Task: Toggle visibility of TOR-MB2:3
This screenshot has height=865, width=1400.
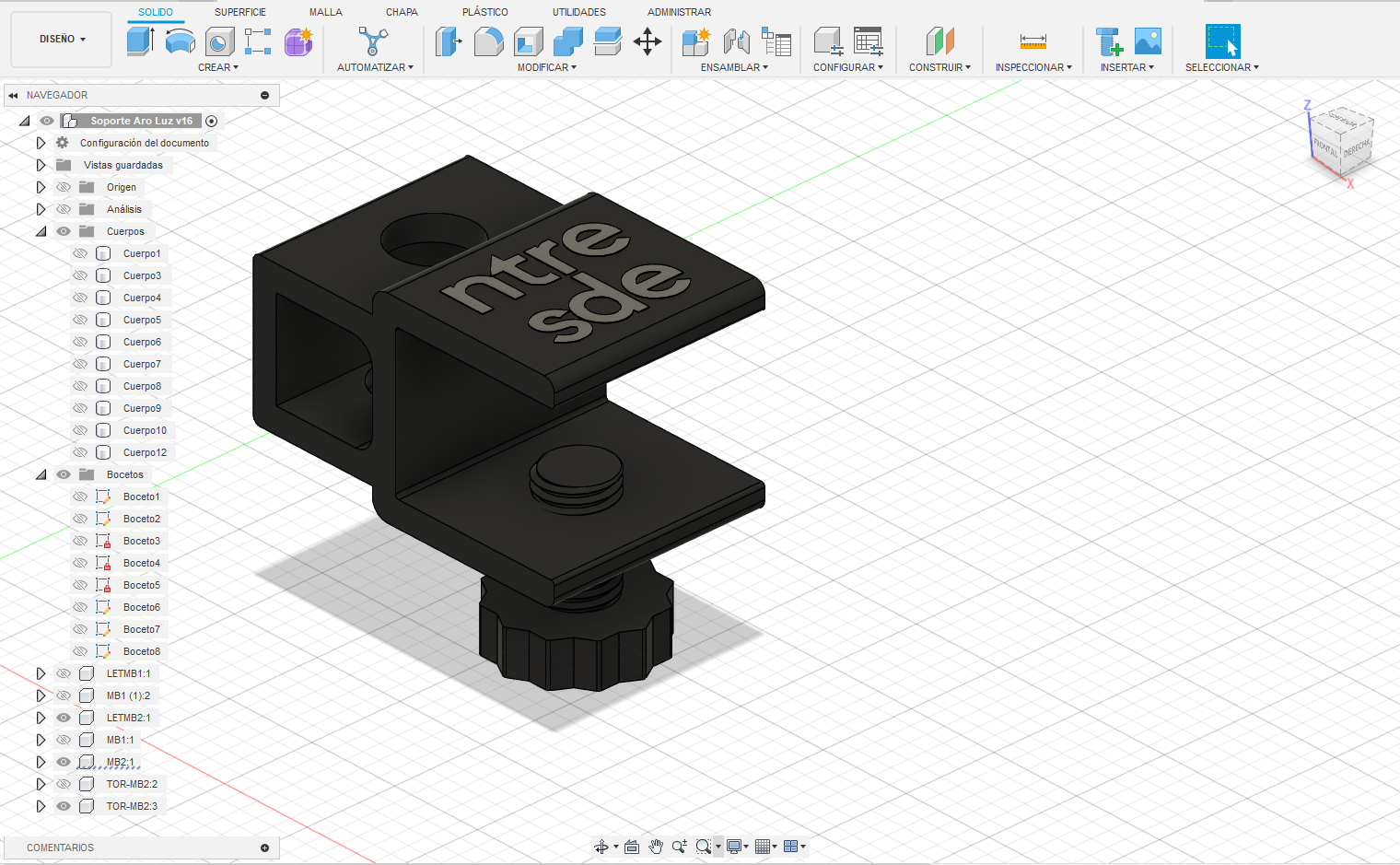Action: 64,806
